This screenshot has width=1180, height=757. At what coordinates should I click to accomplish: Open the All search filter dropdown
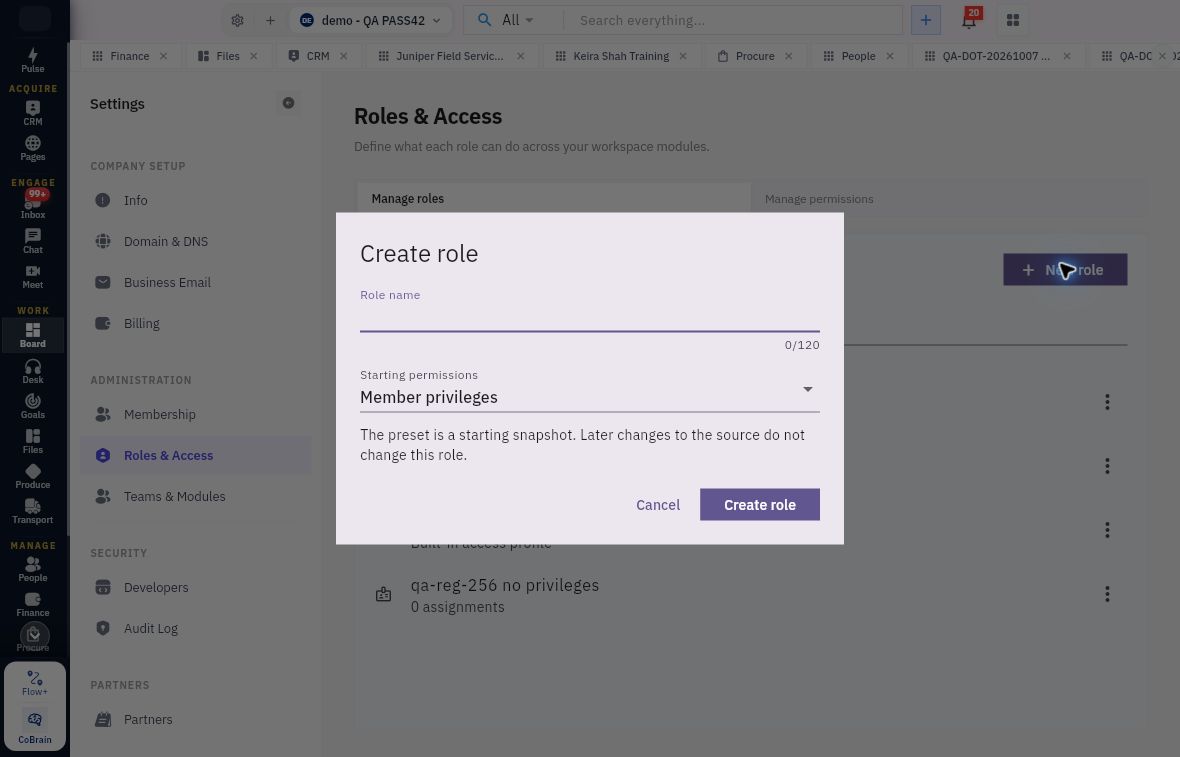tap(518, 20)
